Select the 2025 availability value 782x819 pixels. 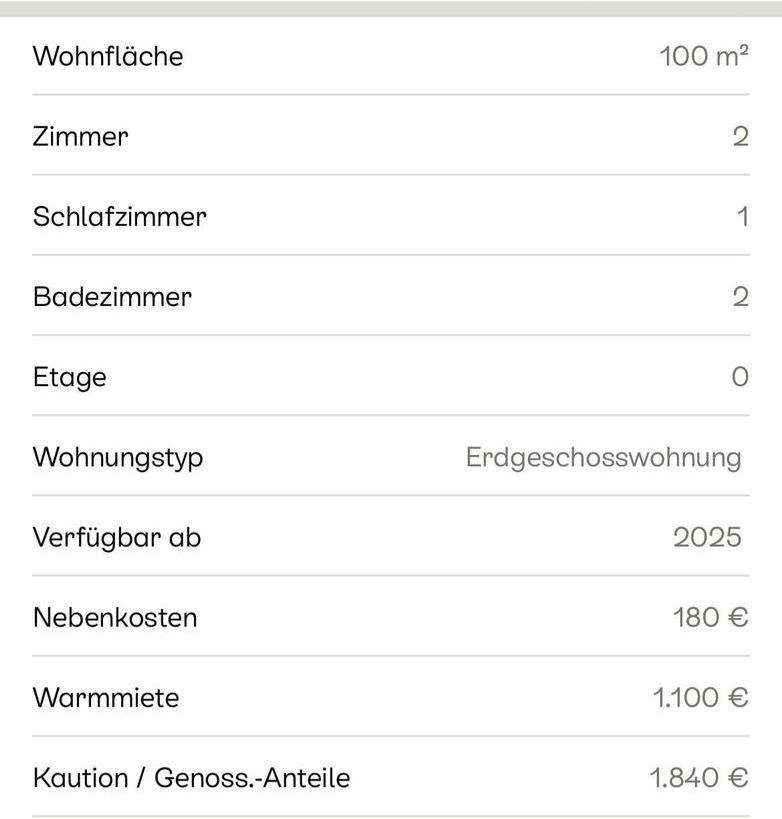[707, 537]
